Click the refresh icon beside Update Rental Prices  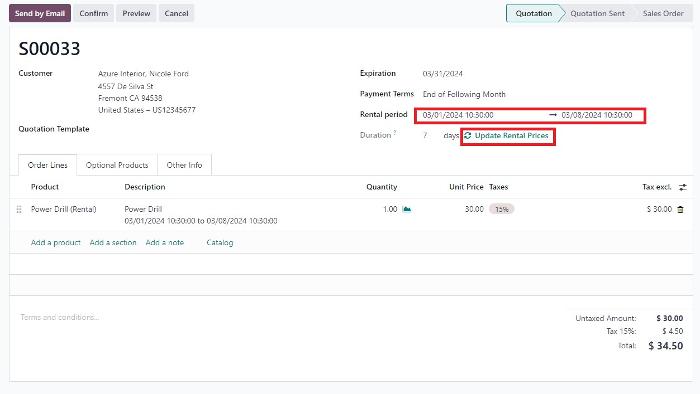point(467,136)
